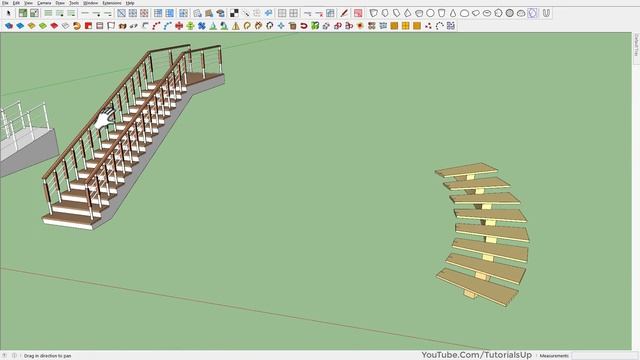Viewport: 640px width, 360px height.
Task: Click the orange swirl icon
Action: [x=77, y=26]
